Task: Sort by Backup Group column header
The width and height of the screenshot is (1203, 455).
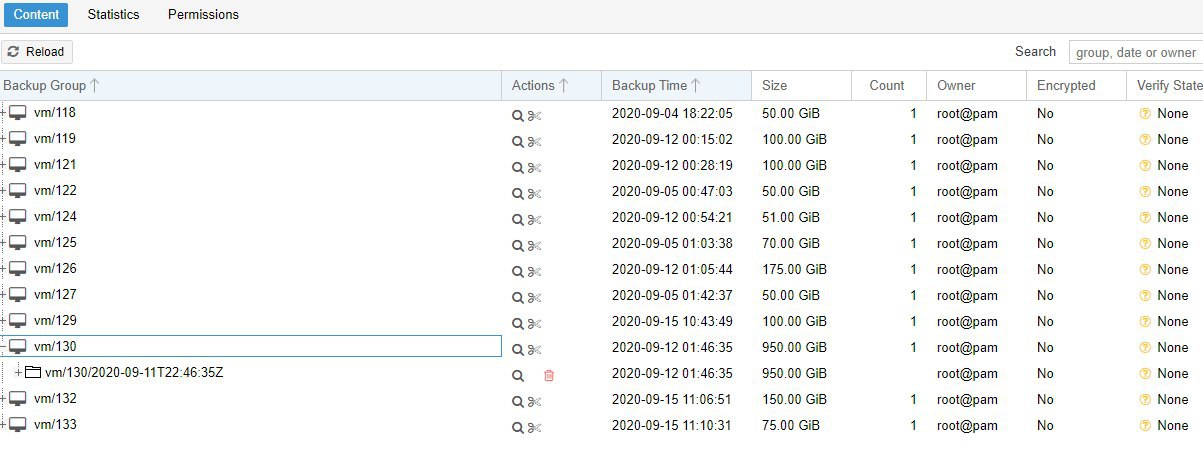Action: [250, 86]
